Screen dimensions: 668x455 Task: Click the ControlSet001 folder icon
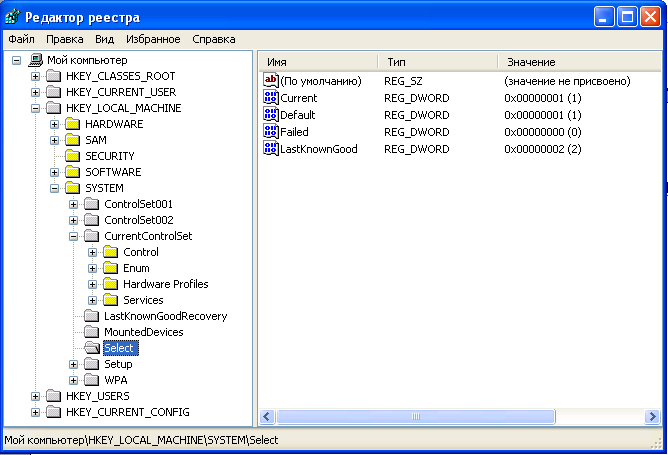click(92, 204)
